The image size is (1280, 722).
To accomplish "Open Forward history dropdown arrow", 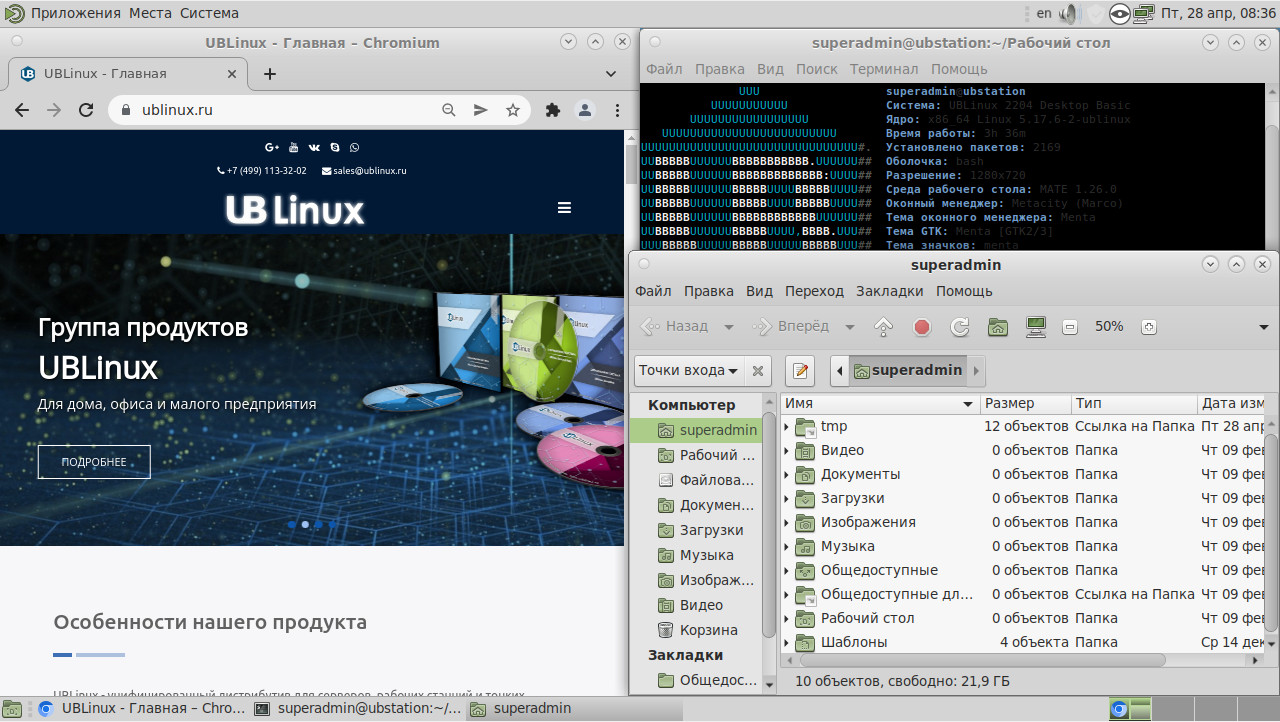I will 850,327.
